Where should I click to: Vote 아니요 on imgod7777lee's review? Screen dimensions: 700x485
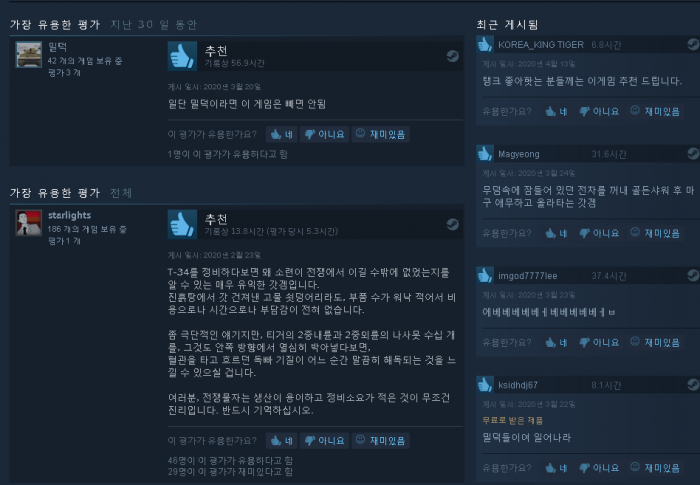coord(599,343)
